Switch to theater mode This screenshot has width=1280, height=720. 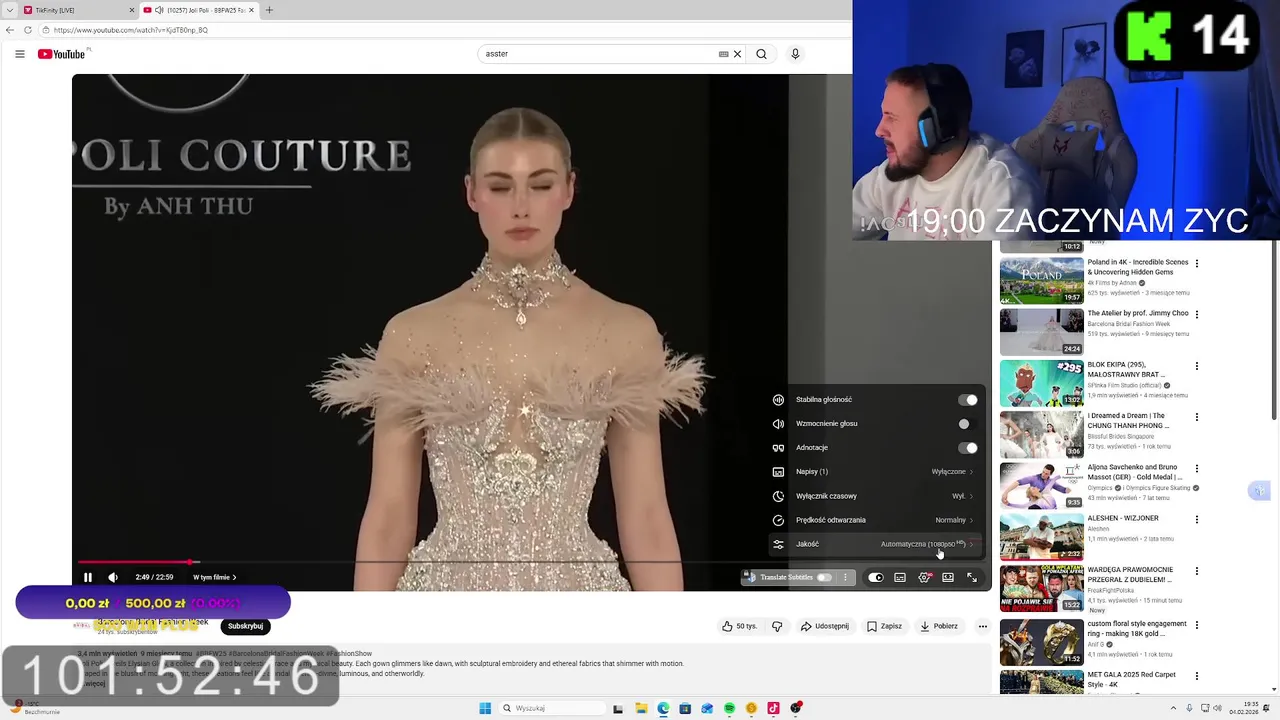(948, 577)
